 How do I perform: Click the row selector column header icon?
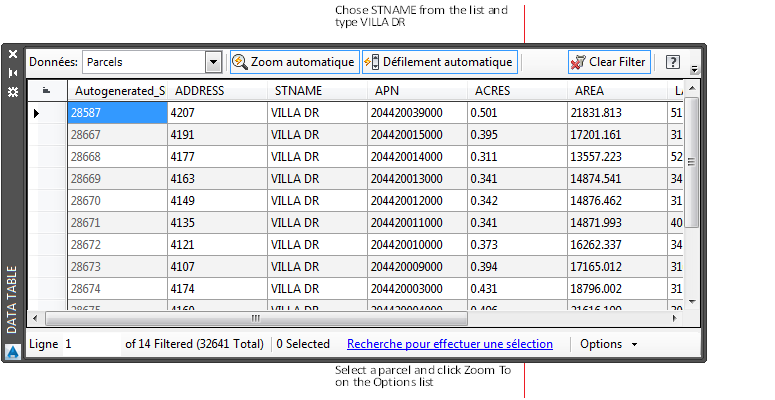coord(47,90)
